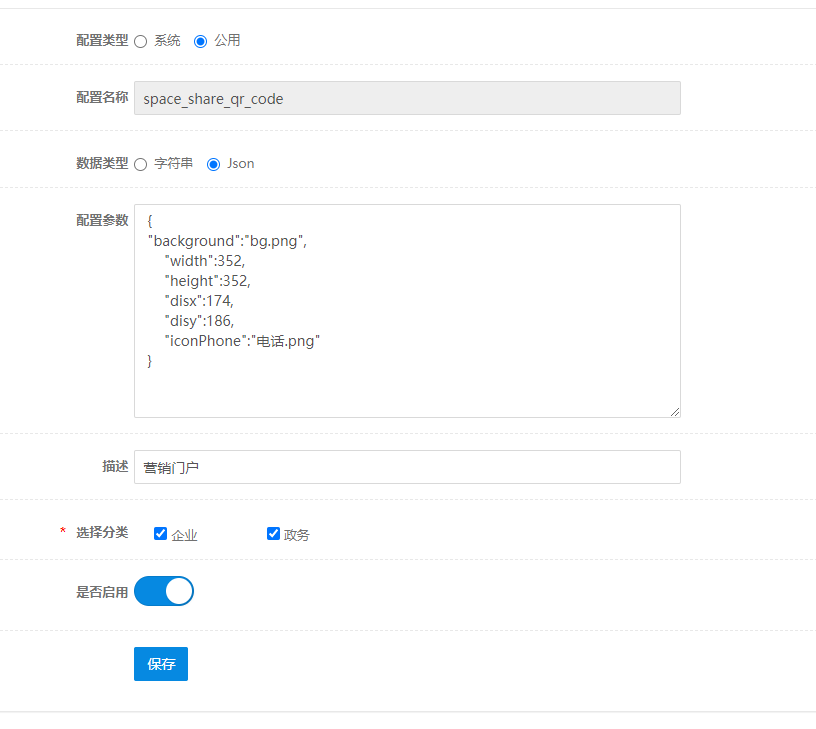Click the 是否启用 field label

coord(102,592)
